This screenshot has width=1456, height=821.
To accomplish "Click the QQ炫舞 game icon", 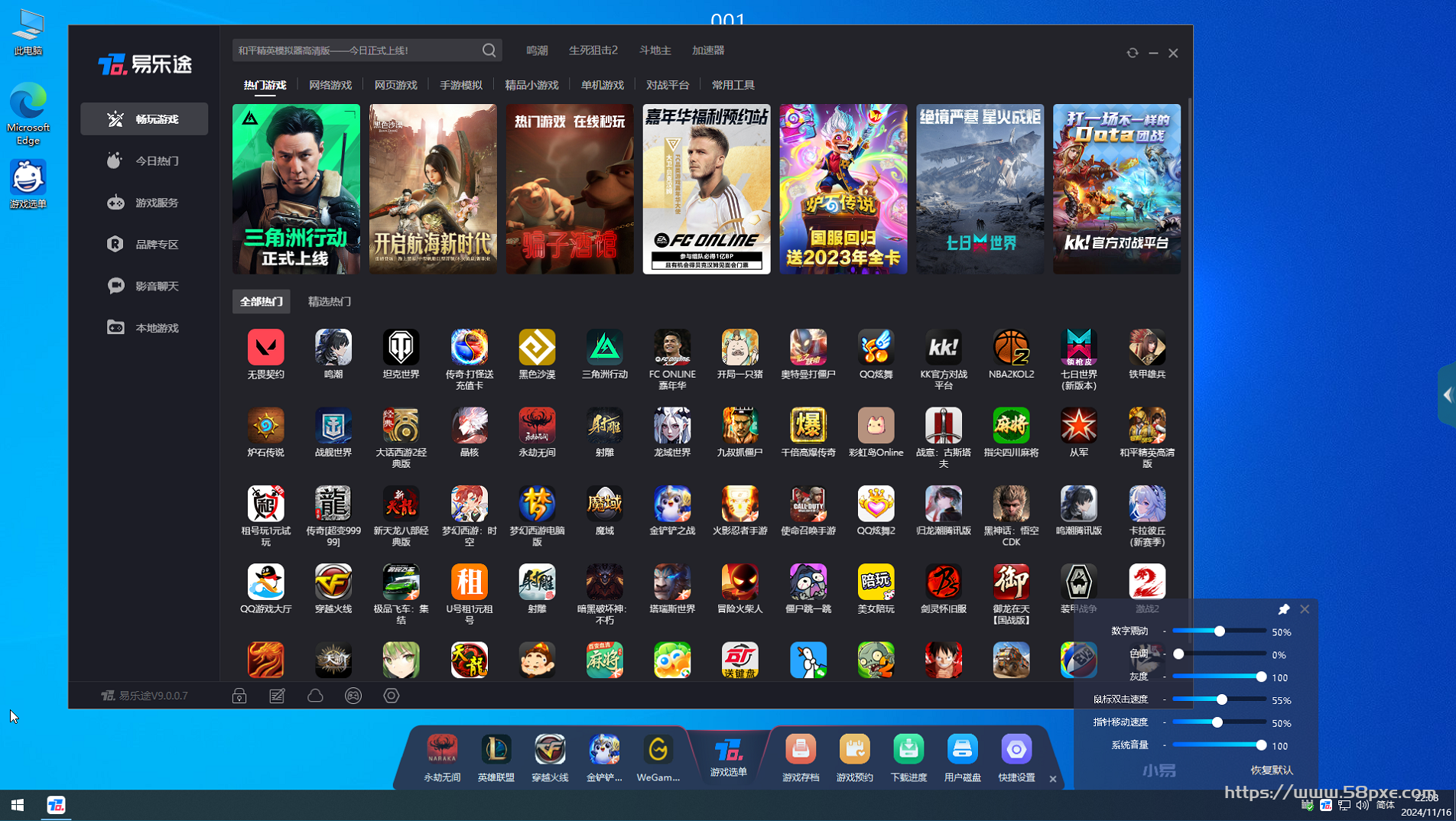I will (876, 348).
